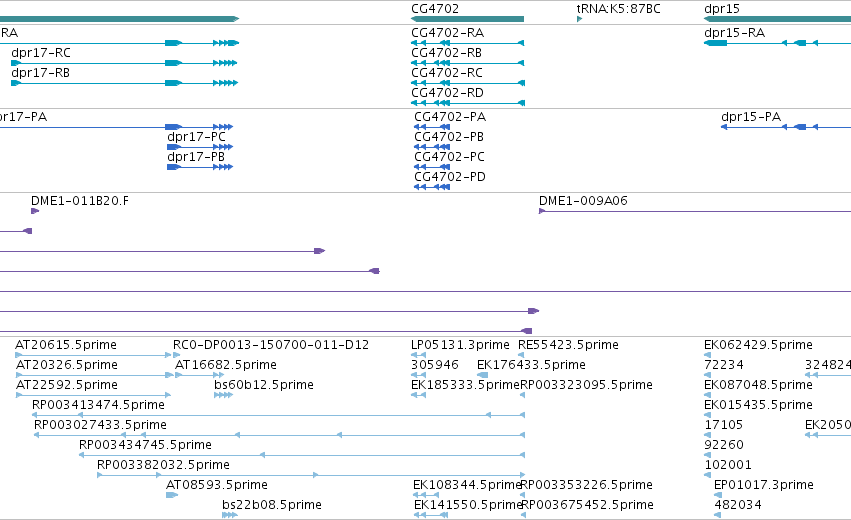Viewport: 851px width, 520px height.
Task: Select feature 72234
Action: coord(723,365)
